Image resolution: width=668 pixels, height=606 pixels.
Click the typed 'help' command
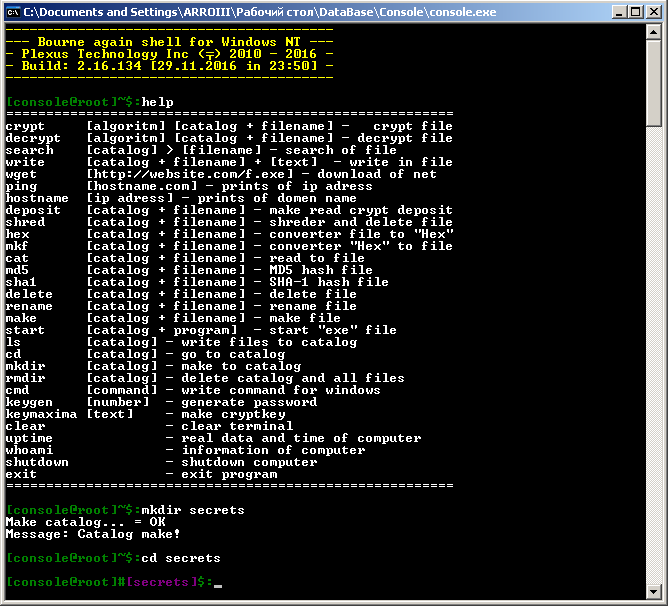point(157,102)
